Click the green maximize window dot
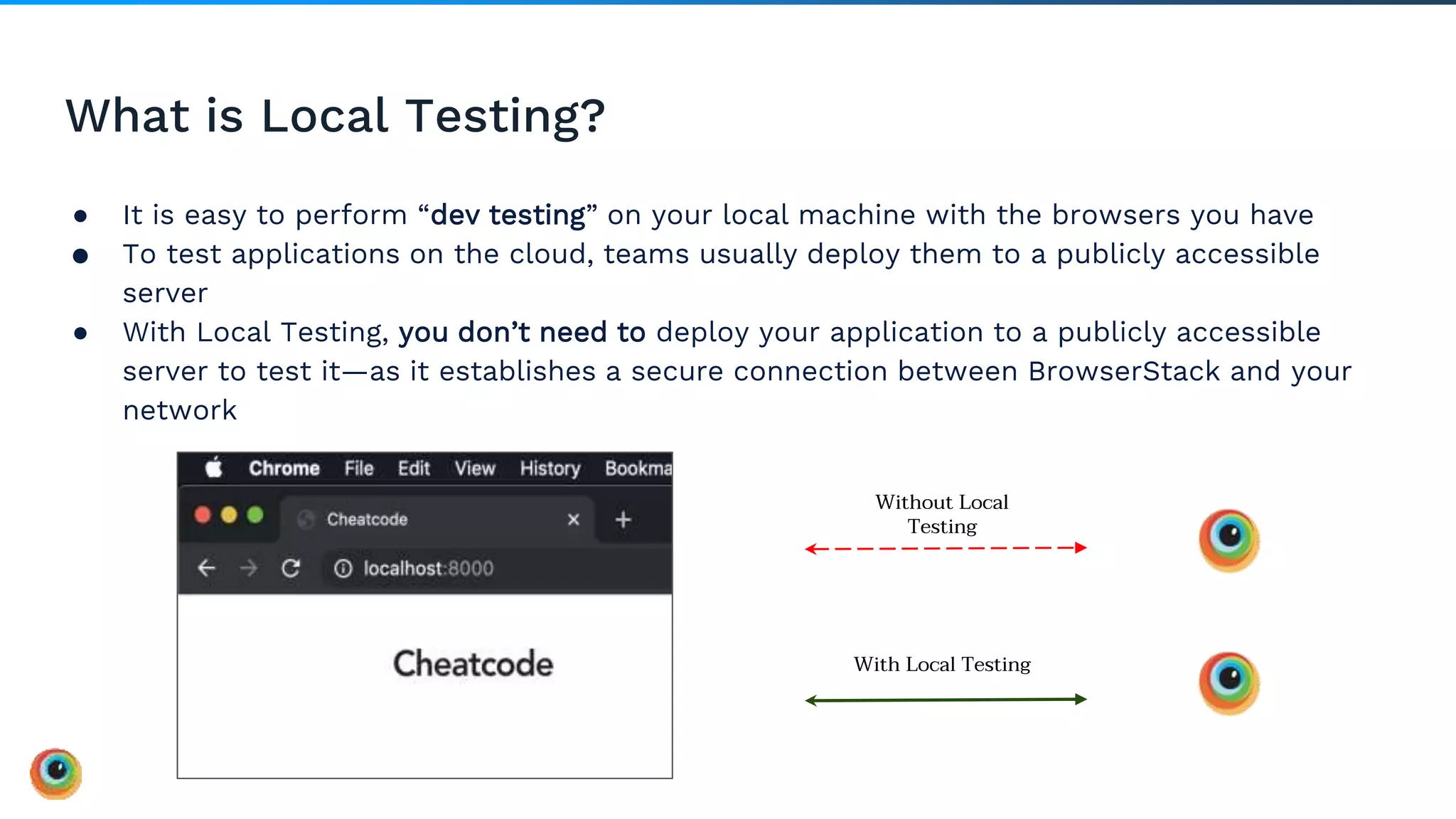The image size is (1456, 819). [x=255, y=515]
